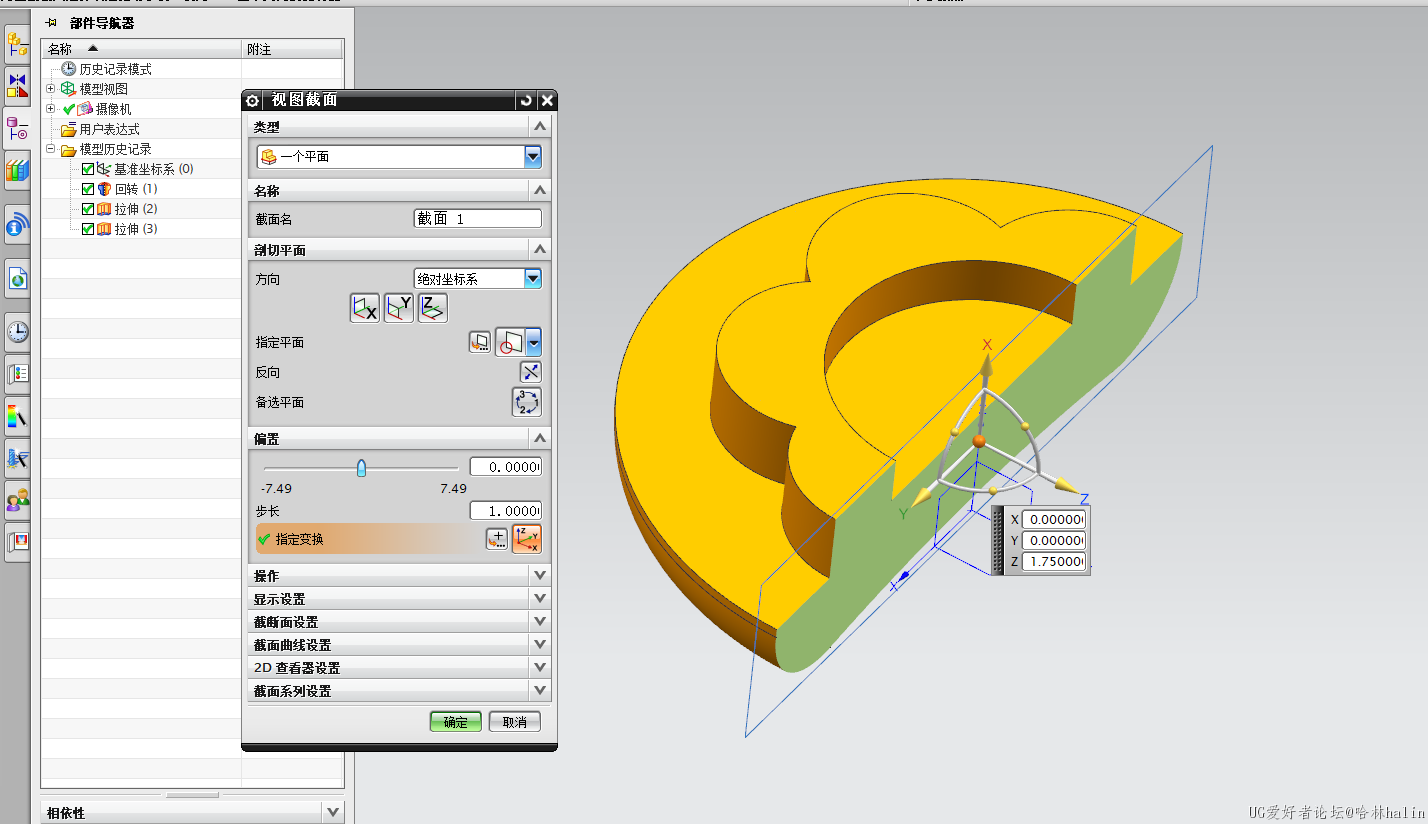The height and width of the screenshot is (824, 1428).
Task: Close the 视图截面 dialog
Action: [x=547, y=100]
